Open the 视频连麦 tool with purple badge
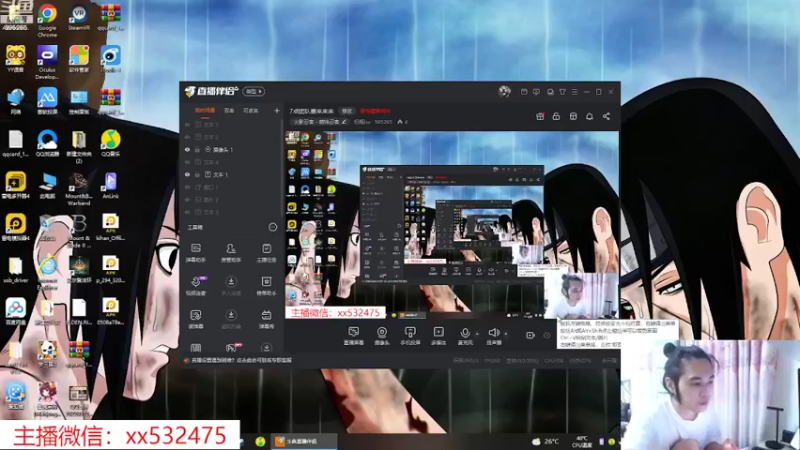Viewport: 800px width, 450px height. pyautogui.click(x=196, y=286)
